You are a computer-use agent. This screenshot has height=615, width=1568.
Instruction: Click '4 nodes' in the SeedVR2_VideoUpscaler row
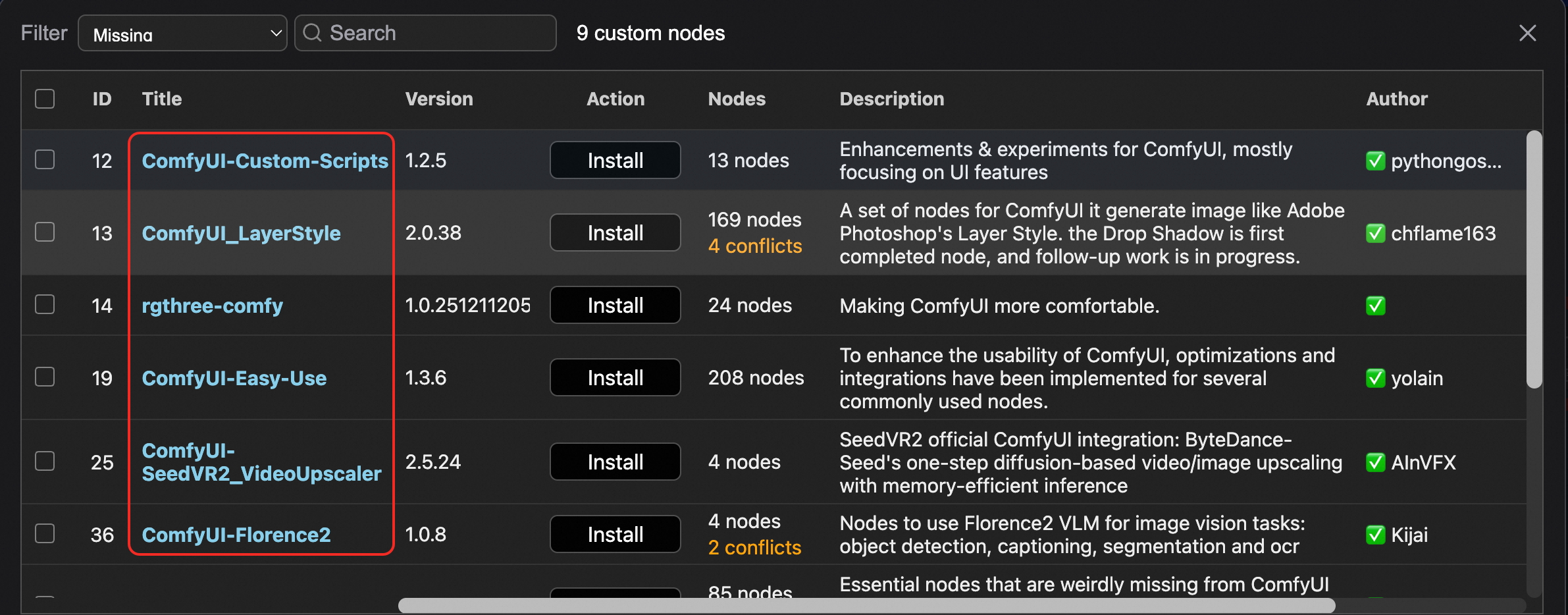[x=745, y=462]
